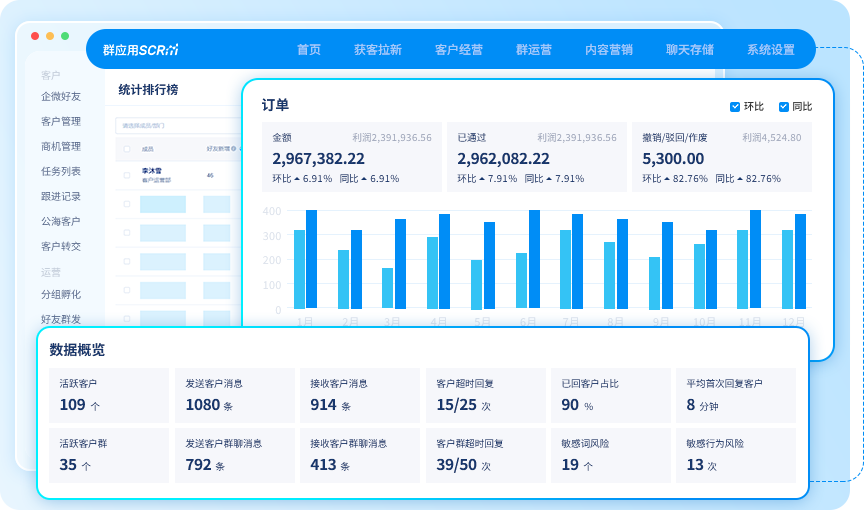Click the 敏感词风险 stat card
Screen dimensions: 864x510
coord(610,455)
